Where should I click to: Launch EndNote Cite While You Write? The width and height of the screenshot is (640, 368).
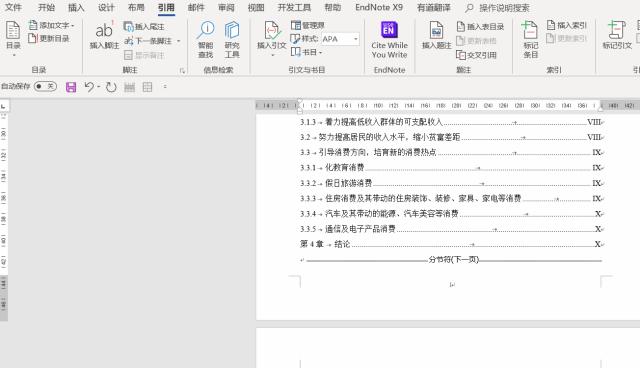coord(389,40)
